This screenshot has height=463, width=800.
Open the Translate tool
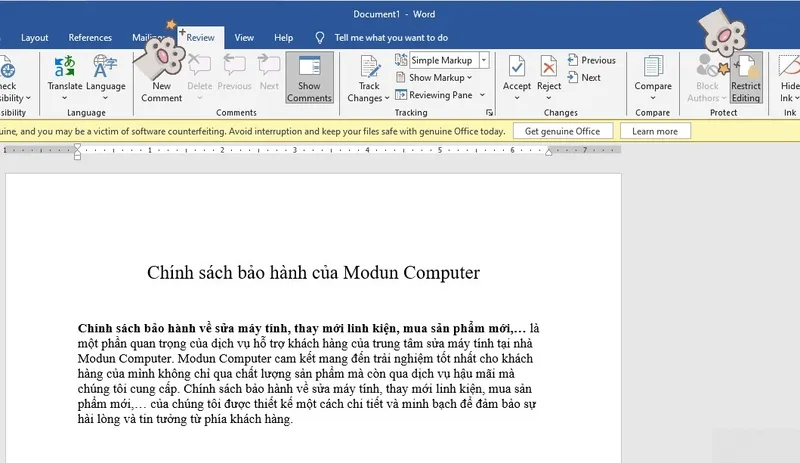pos(65,66)
